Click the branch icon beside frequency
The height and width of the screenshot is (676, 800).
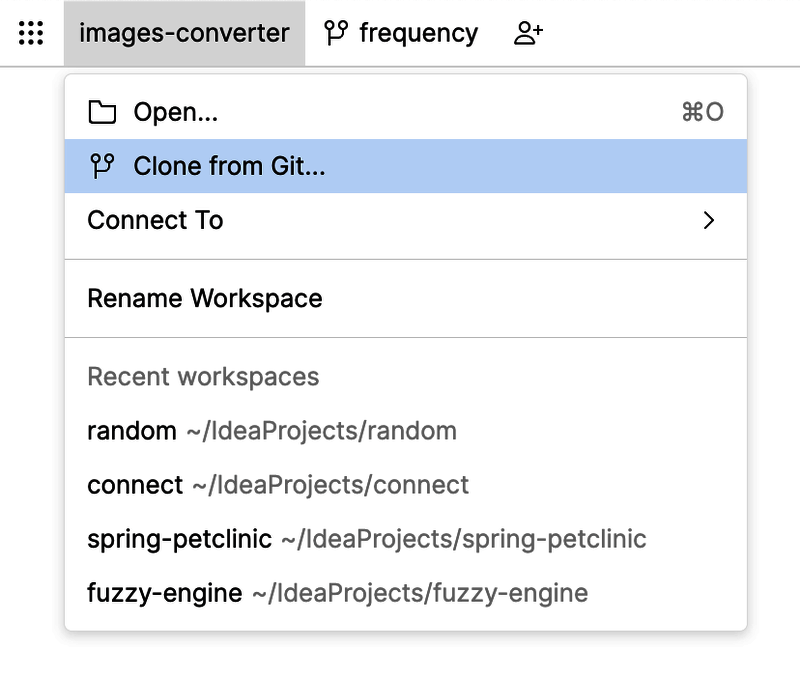[336, 34]
